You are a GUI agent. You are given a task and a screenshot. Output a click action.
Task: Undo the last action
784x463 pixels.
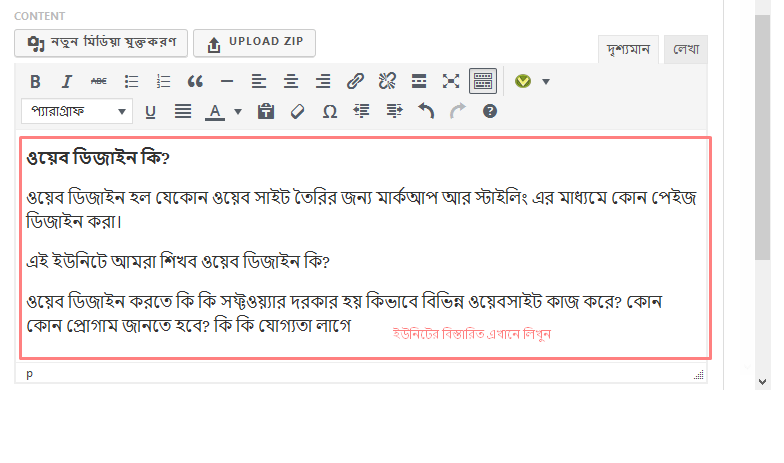tap(426, 111)
